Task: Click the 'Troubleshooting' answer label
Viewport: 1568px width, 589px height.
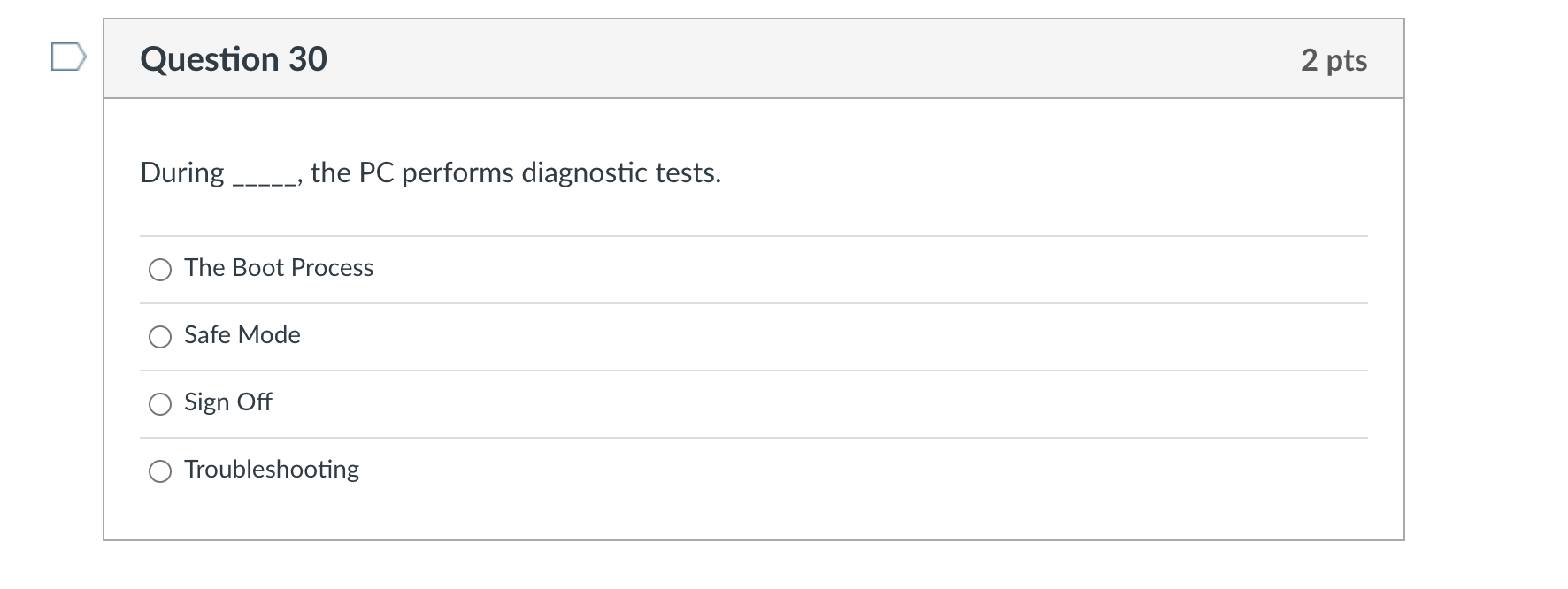Action: 271,470
